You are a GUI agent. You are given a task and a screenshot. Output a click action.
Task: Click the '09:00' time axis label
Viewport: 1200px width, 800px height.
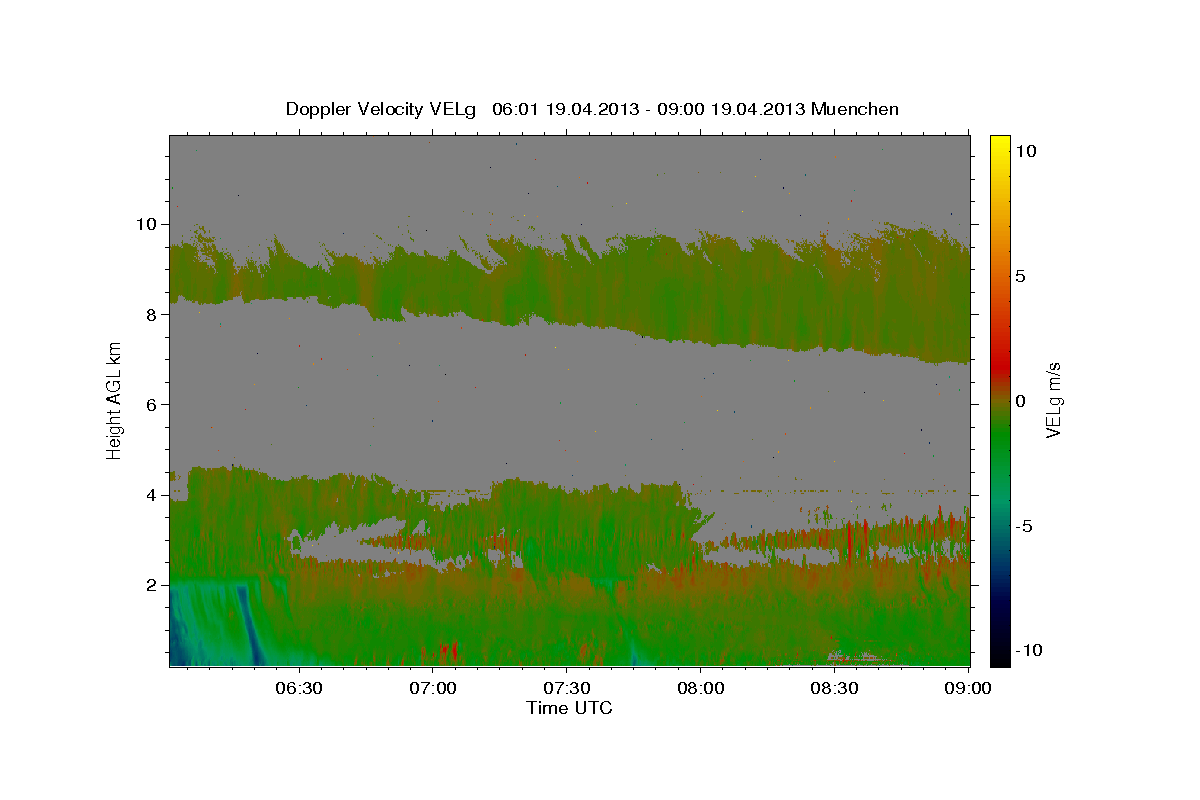(968, 688)
